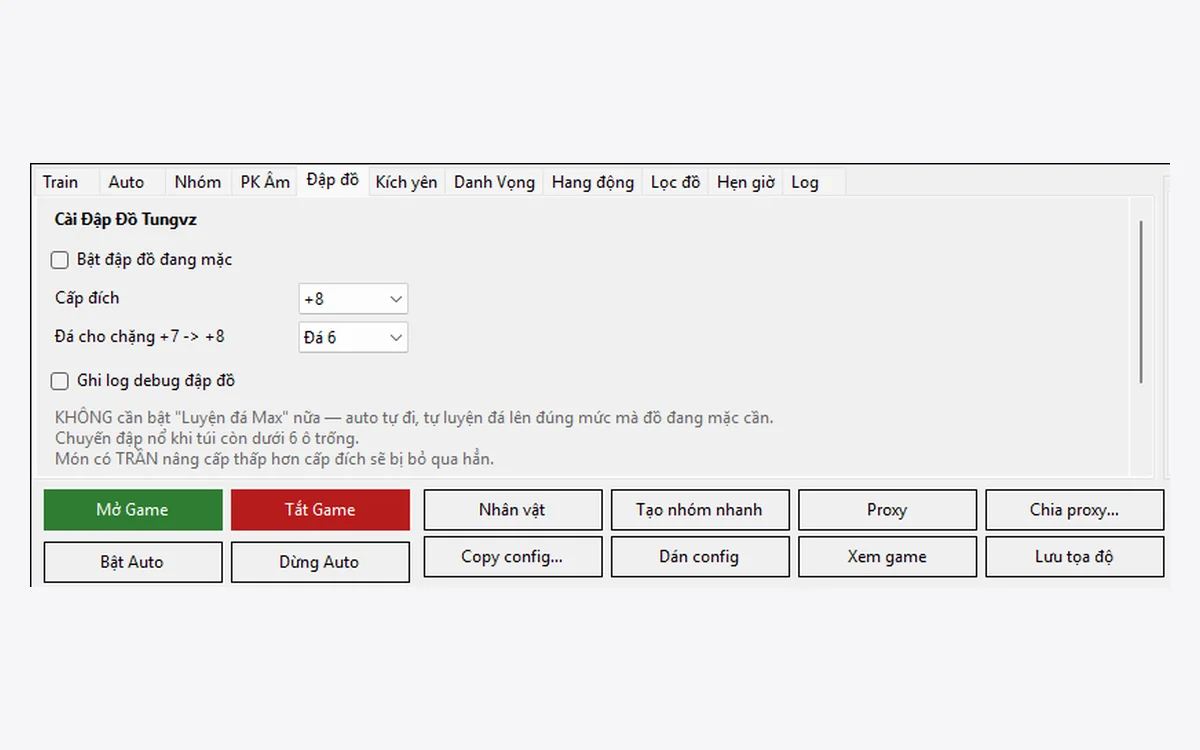This screenshot has width=1200, height=750.
Task: Click Tạo nhóm nhanh button
Action: point(700,510)
